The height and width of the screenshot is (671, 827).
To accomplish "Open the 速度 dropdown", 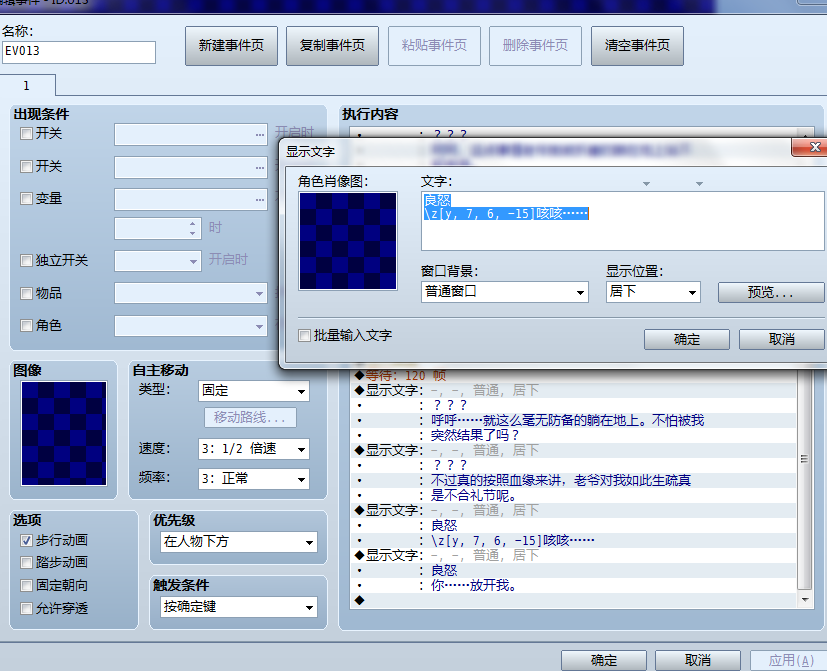I will tap(254, 449).
